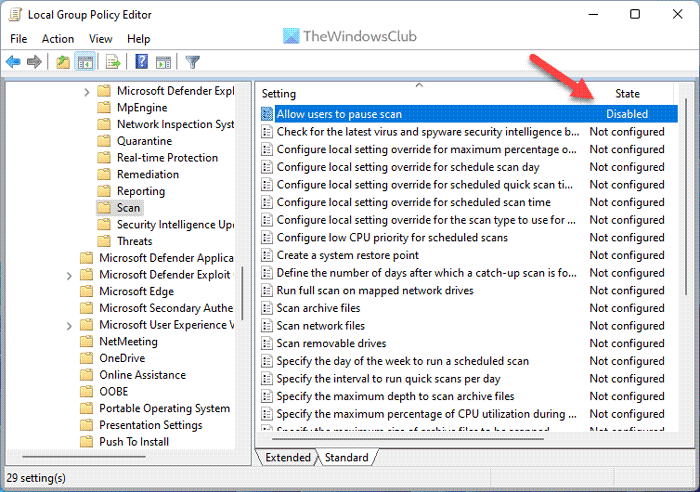The height and width of the screenshot is (492, 700).
Task: Click the policy icon beside Create a system restore point
Action: [x=267, y=255]
